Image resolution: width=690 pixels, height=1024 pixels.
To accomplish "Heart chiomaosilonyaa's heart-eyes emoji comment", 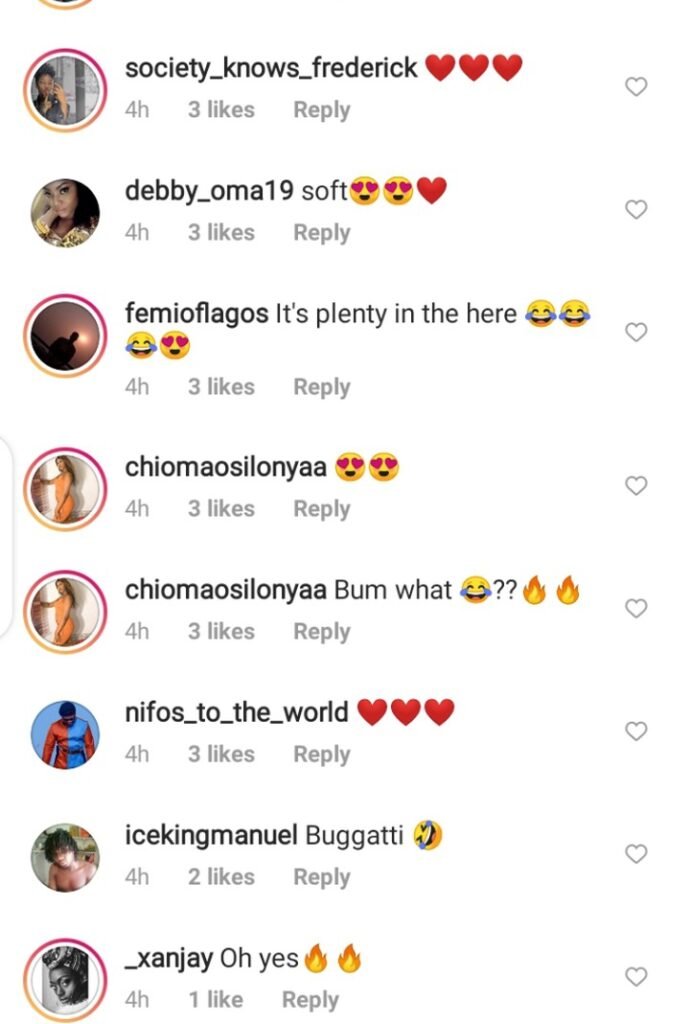I will (x=636, y=485).
